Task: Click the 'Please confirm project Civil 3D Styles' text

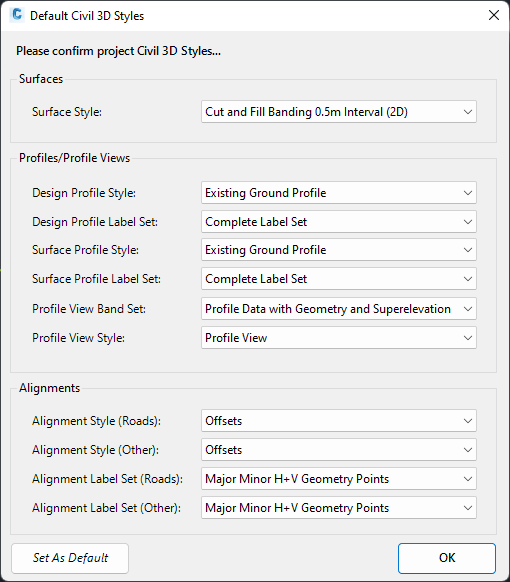Action: (118, 51)
